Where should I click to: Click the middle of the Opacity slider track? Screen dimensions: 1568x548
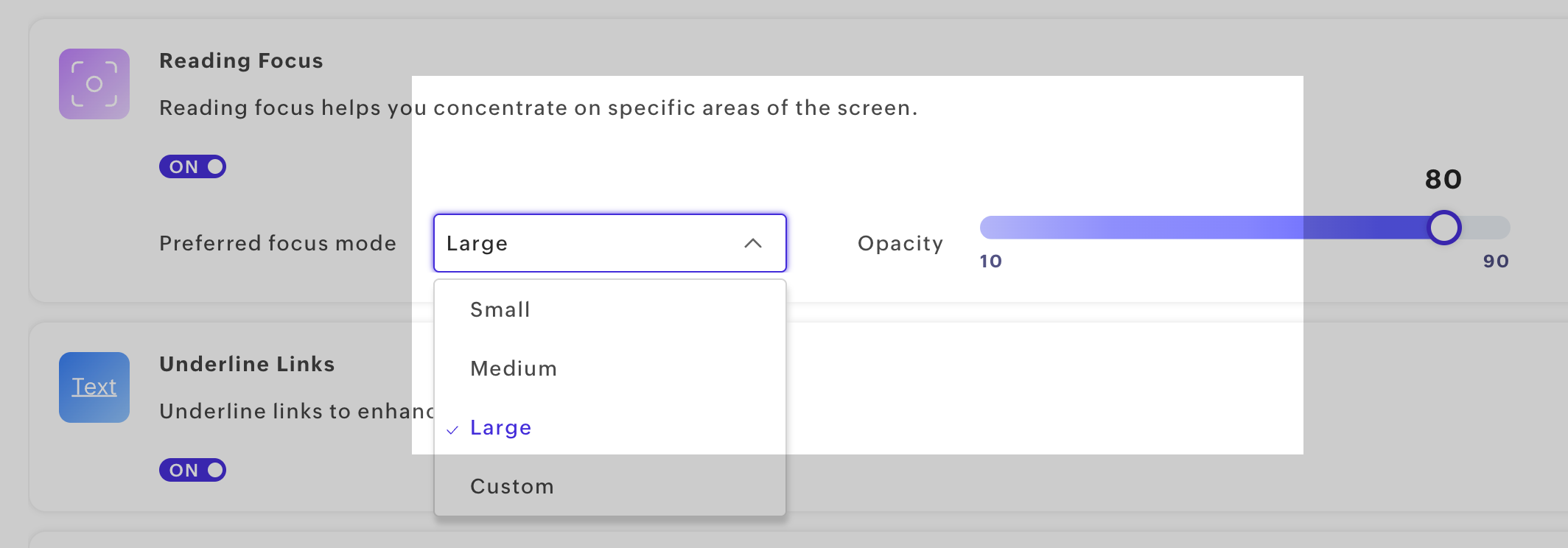coord(1245,228)
